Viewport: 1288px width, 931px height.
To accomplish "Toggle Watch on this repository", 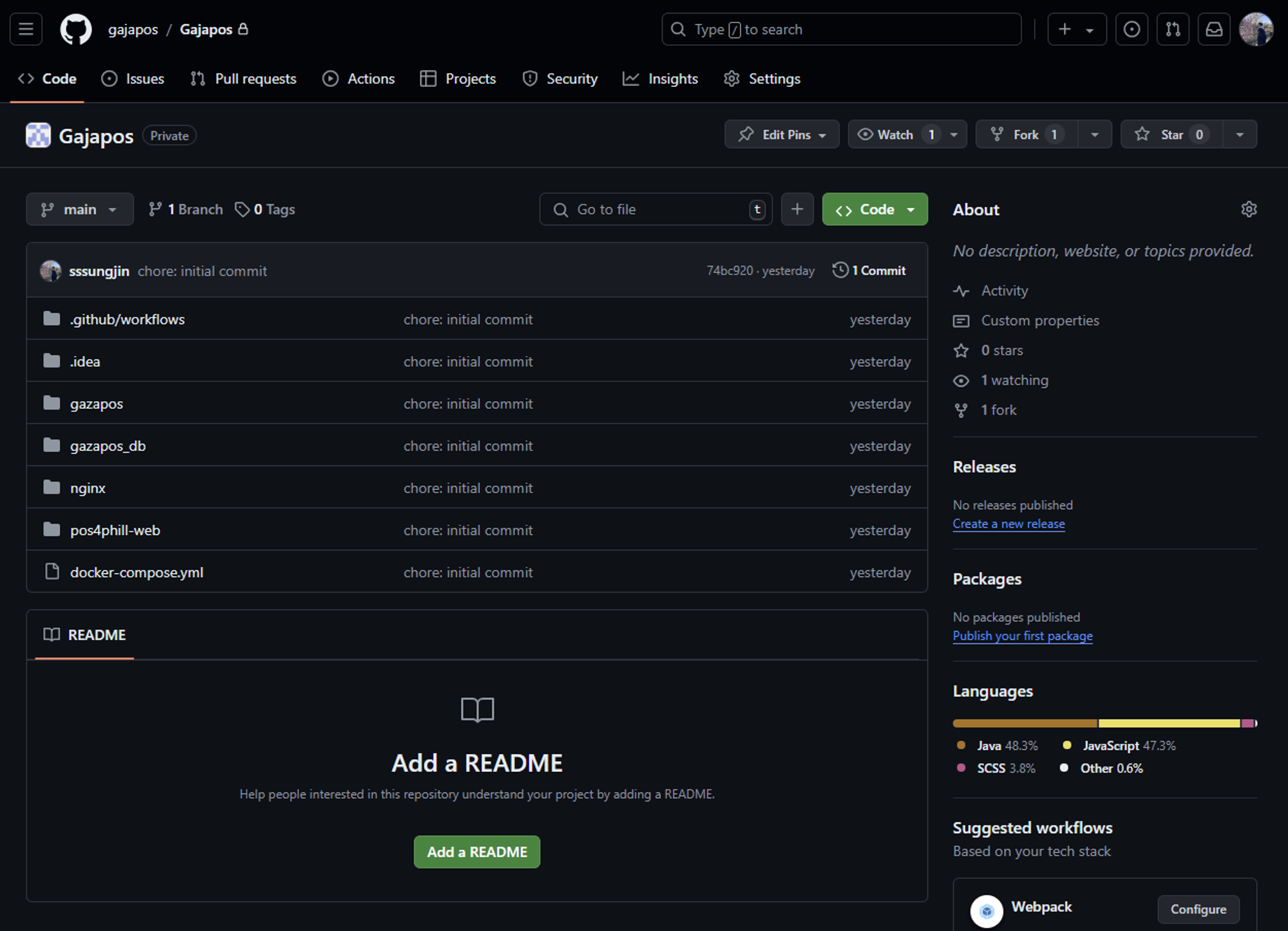I will click(895, 135).
